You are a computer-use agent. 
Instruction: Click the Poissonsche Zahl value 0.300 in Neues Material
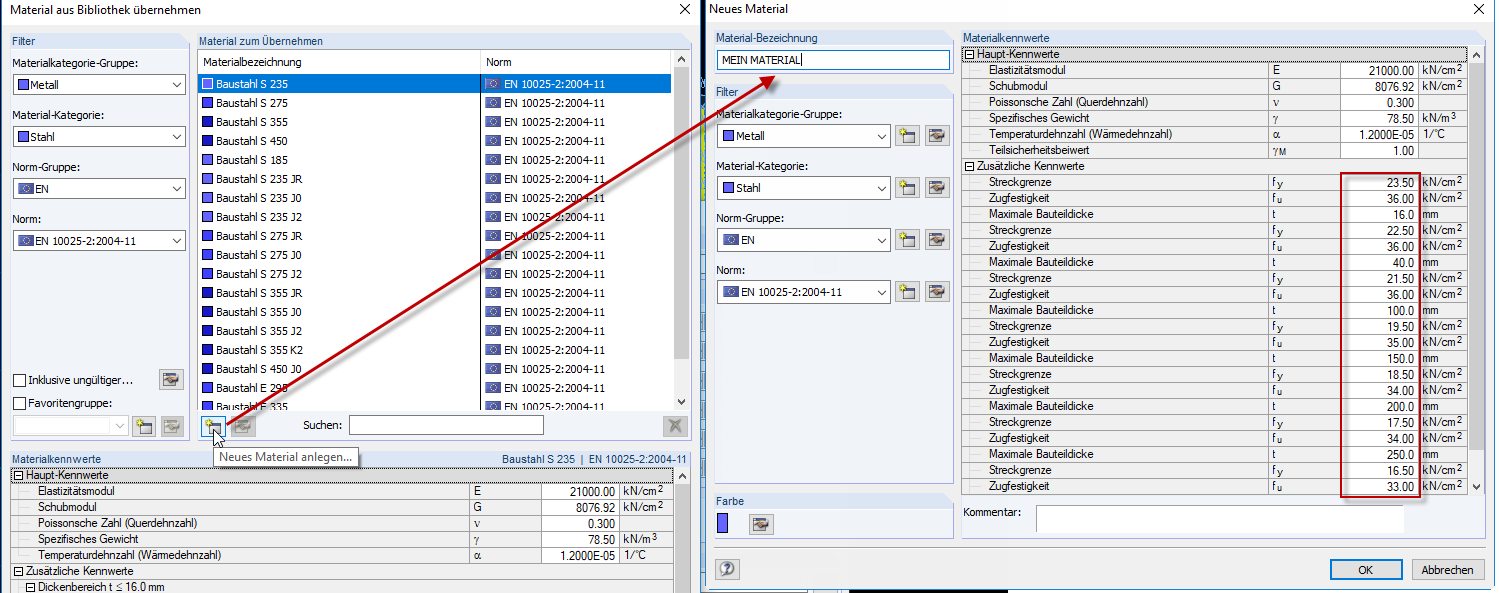1380,102
